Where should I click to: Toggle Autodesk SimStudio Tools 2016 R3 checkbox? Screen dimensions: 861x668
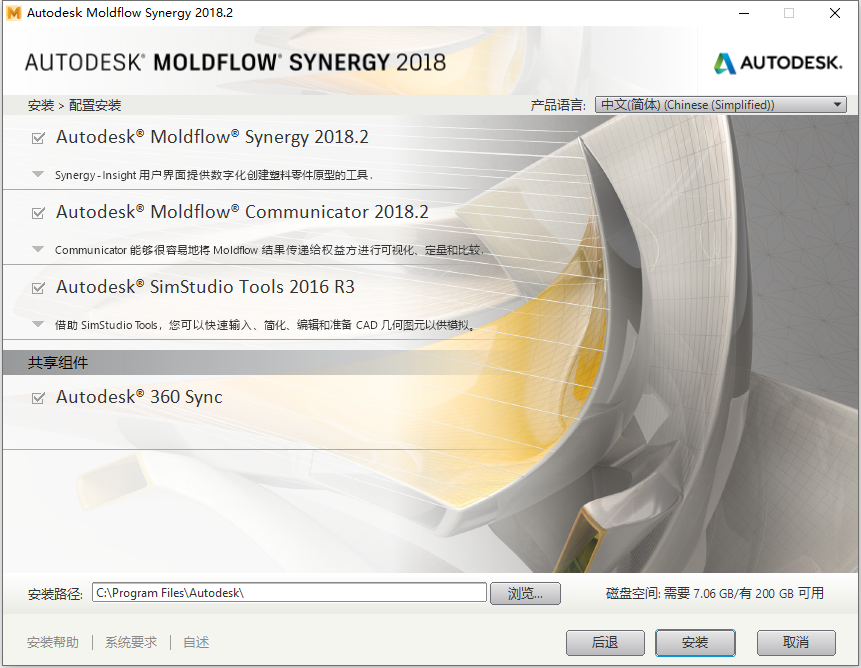tap(38, 288)
